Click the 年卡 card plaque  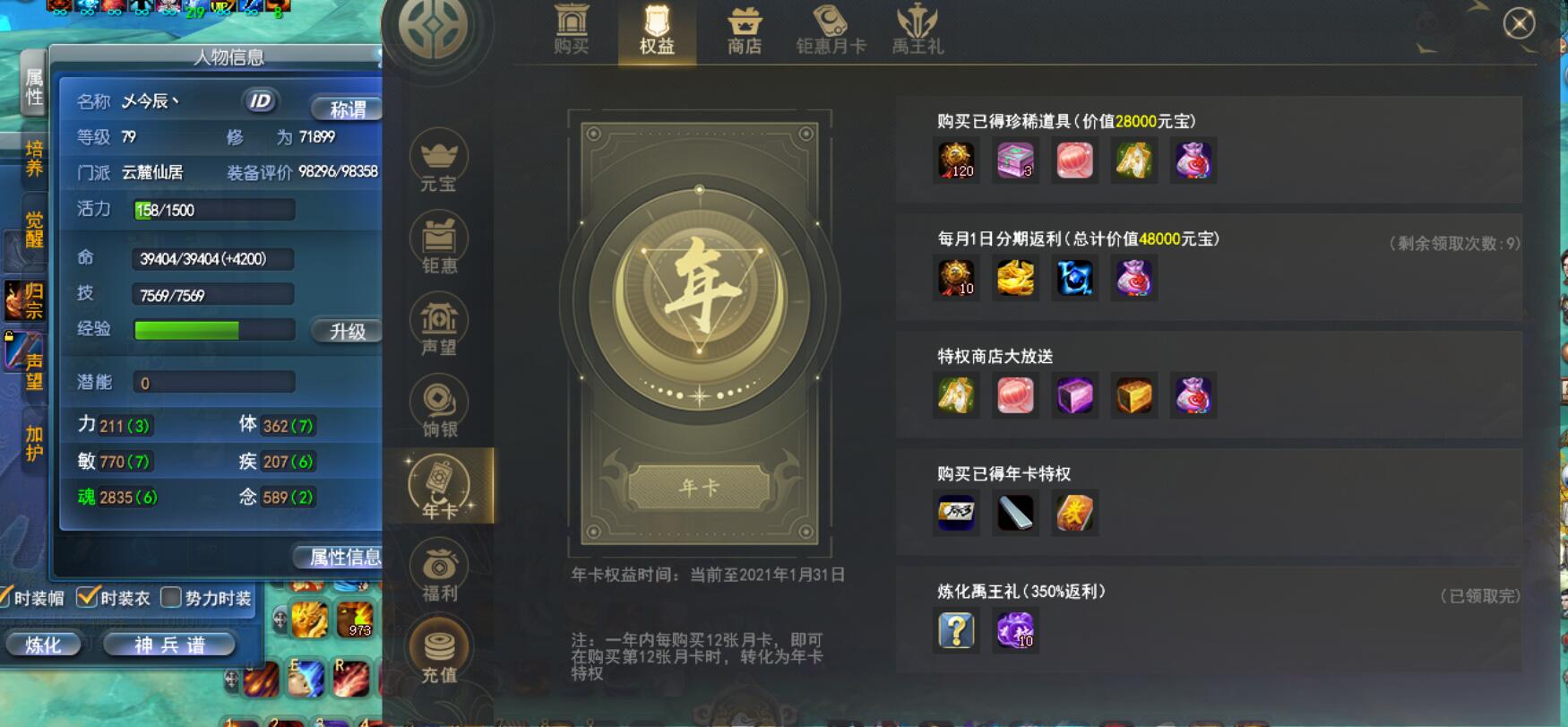click(x=699, y=488)
